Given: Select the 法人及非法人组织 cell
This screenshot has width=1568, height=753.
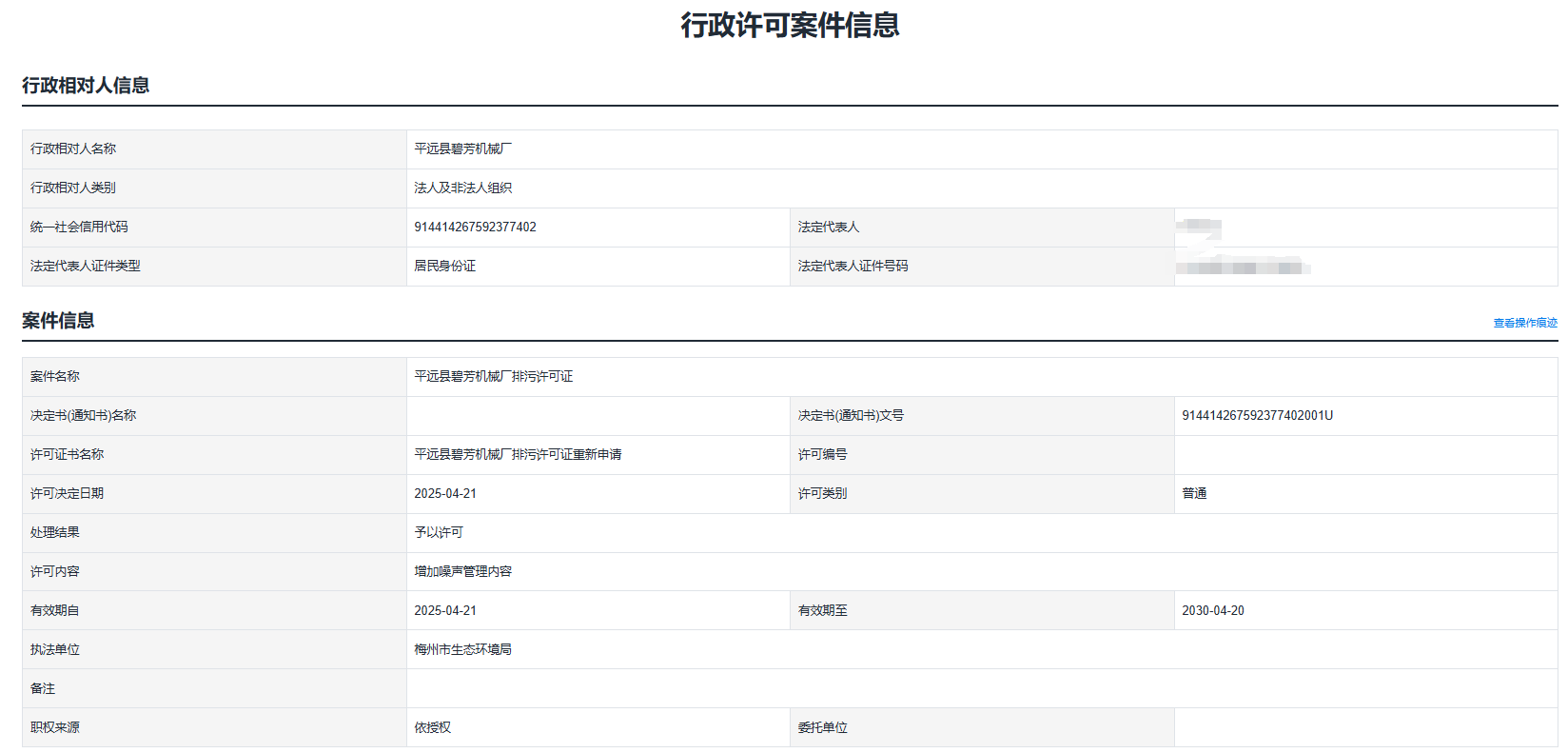Looking at the screenshot, I should [x=462, y=188].
